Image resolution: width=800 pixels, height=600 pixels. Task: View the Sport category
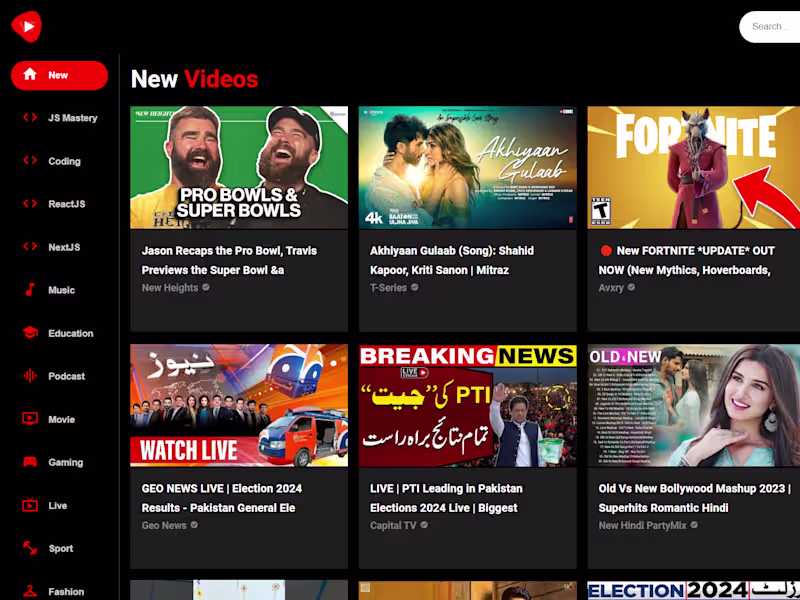61,548
